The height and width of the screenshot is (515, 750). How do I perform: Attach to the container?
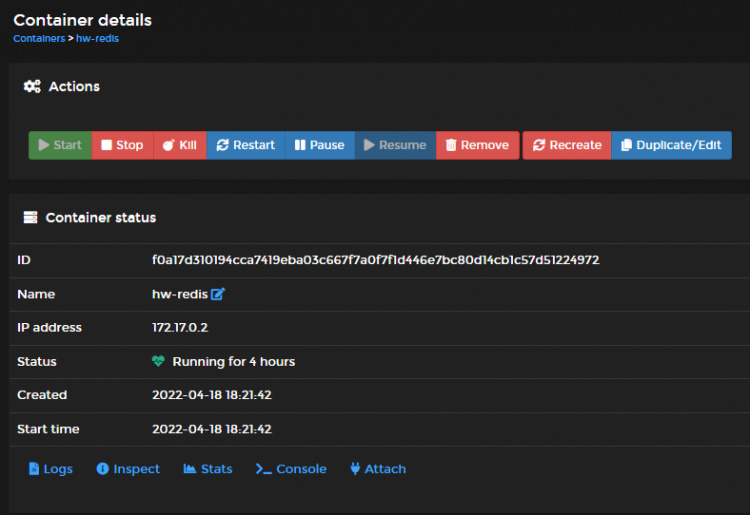pyautogui.click(x=378, y=469)
